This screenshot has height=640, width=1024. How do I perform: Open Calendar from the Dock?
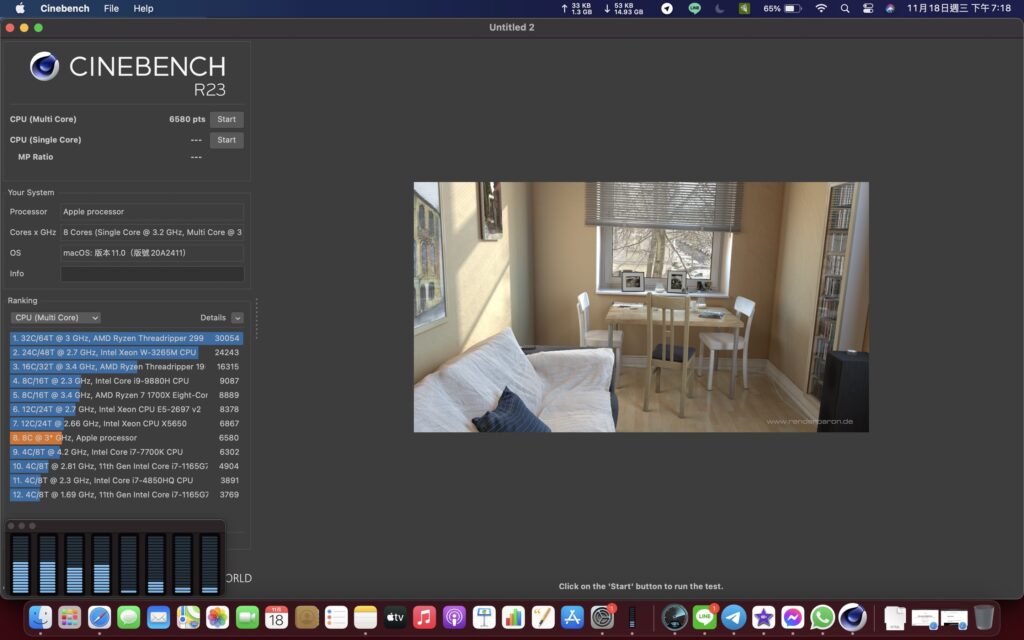click(276, 617)
